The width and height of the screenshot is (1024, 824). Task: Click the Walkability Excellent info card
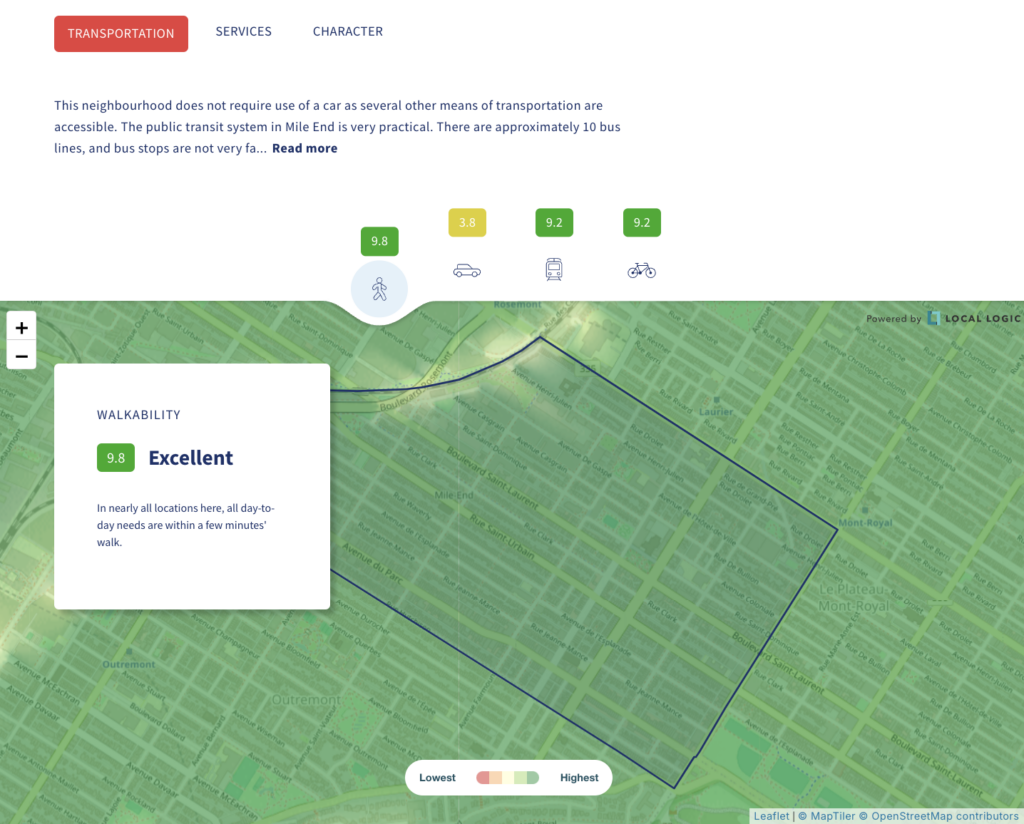pos(191,486)
